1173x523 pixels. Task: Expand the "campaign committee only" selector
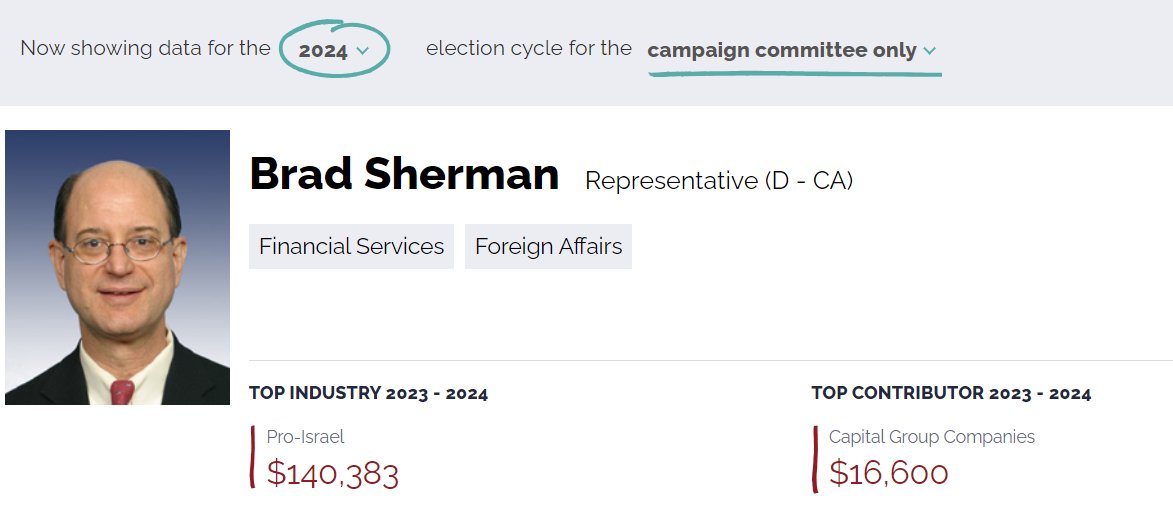782,50
